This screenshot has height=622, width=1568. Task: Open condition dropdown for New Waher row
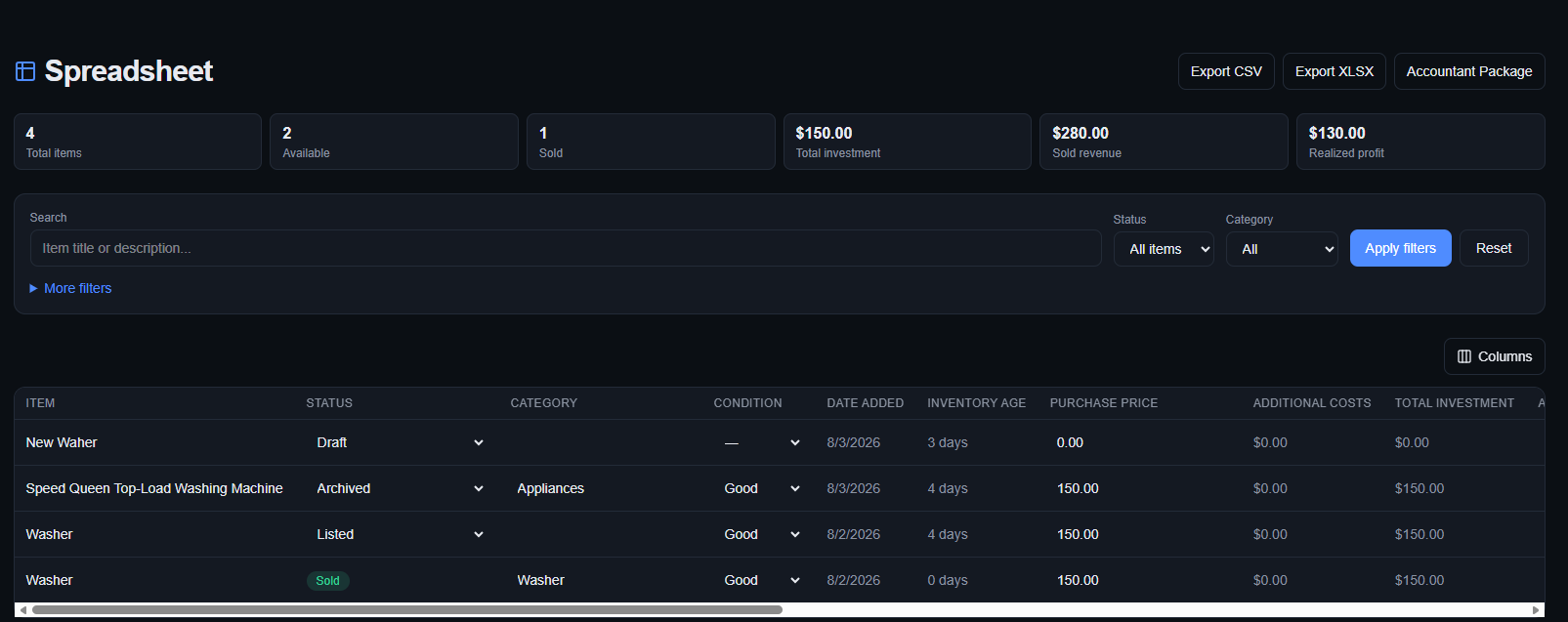762,442
